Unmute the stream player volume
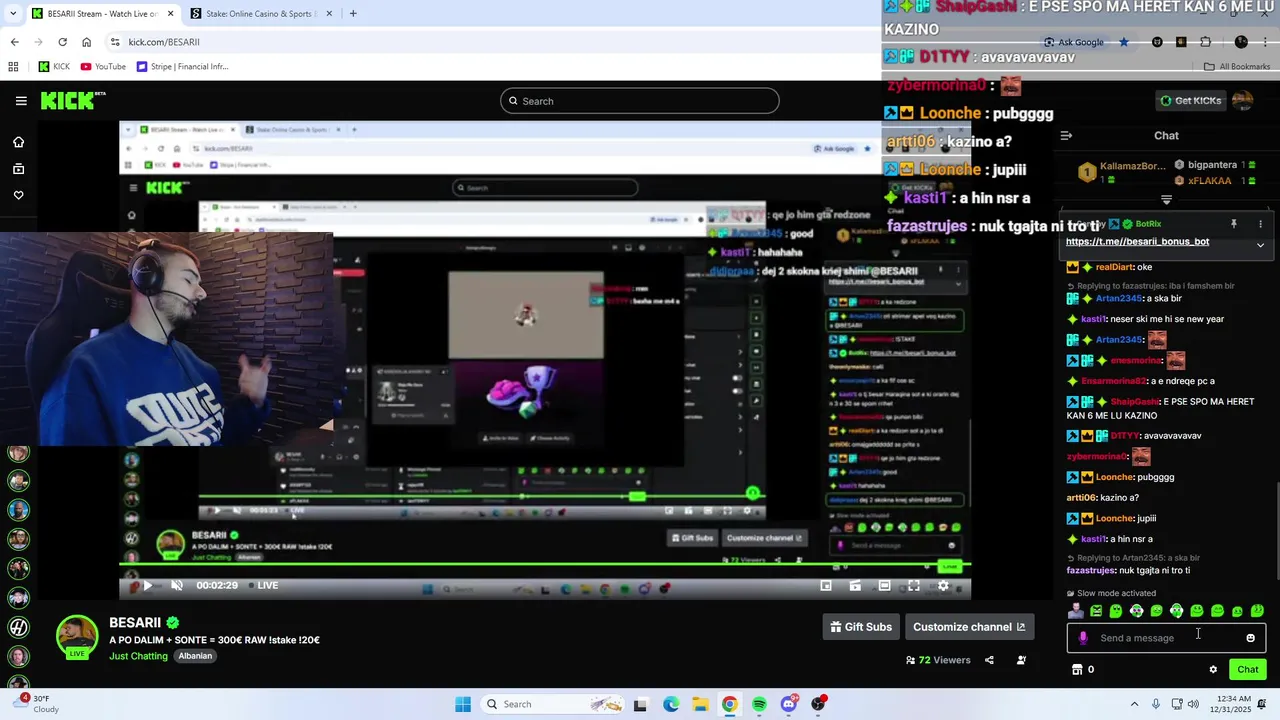1280x720 pixels. coord(176,586)
